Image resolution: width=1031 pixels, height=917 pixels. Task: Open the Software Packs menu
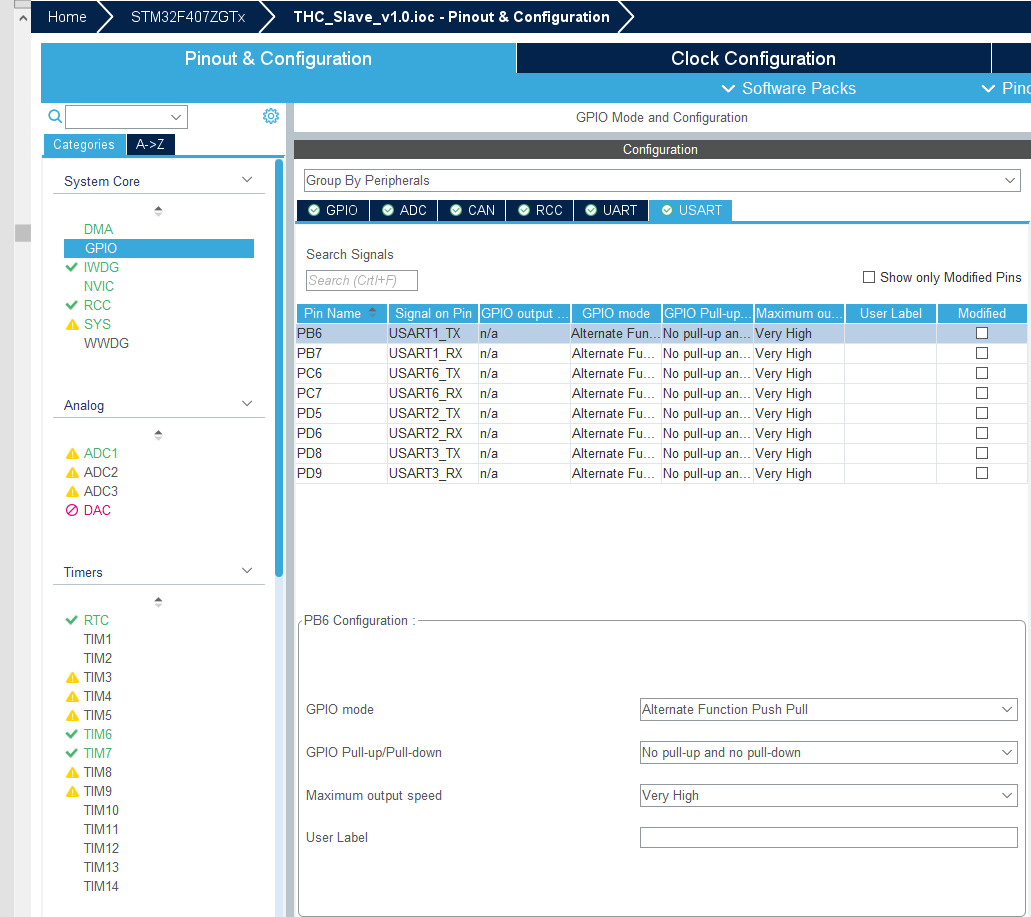pos(788,88)
